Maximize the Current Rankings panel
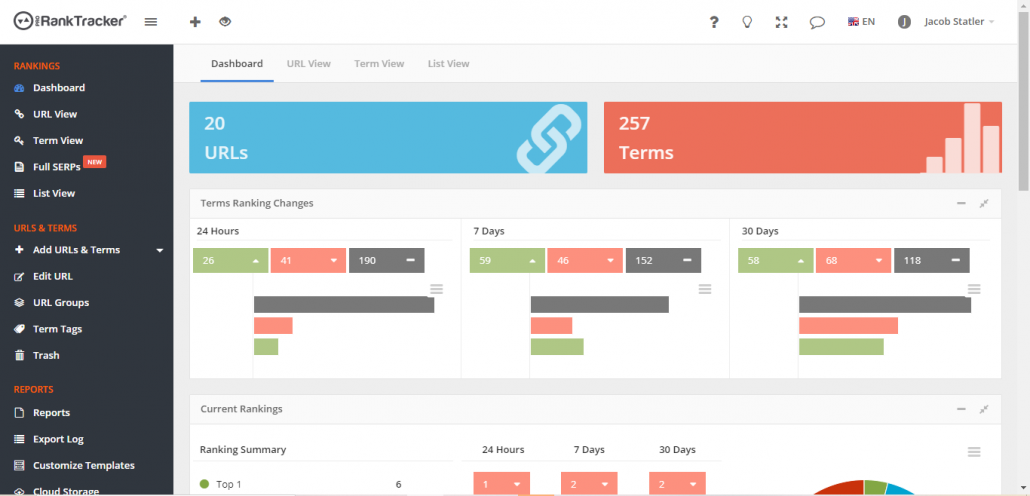Image resolution: width=1030 pixels, height=496 pixels. click(984, 409)
